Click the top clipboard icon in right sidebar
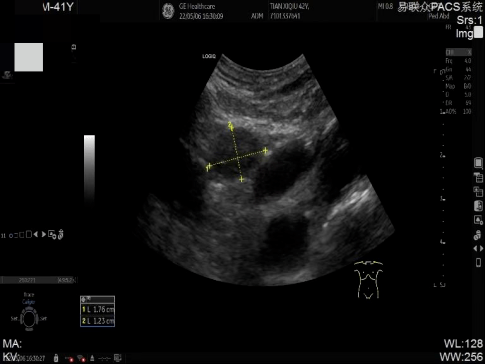Viewport: 486px width, 364px height. click(478, 163)
